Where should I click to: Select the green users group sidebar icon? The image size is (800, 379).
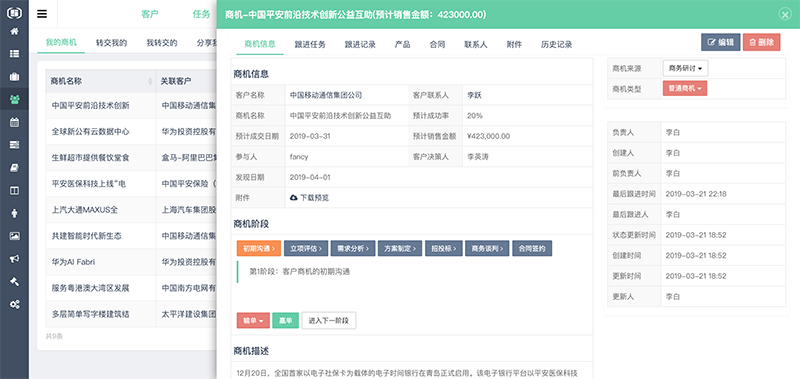pyautogui.click(x=14, y=99)
